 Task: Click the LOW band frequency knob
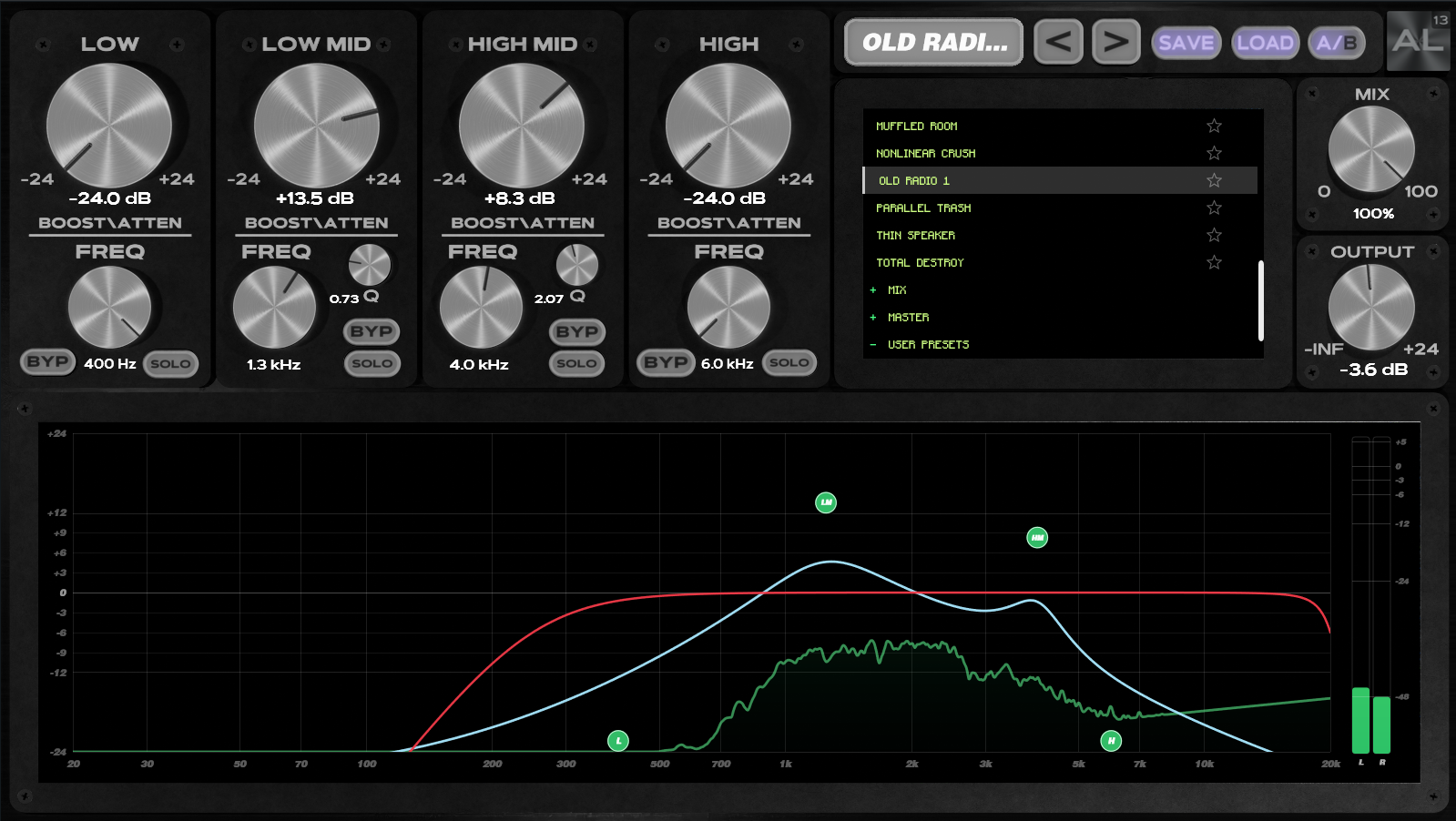tap(109, 308)
